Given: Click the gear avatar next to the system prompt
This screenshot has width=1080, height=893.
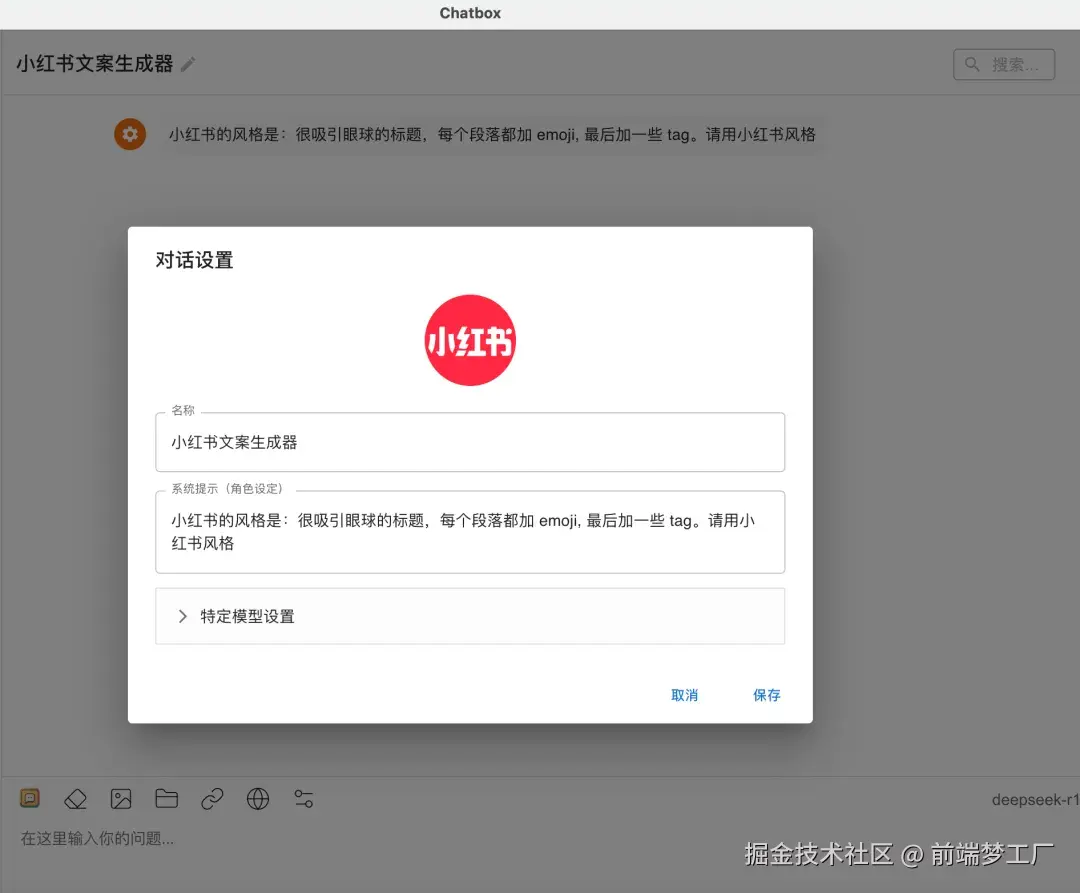Looking at the screenshot, I should click(x=130, y=133).
